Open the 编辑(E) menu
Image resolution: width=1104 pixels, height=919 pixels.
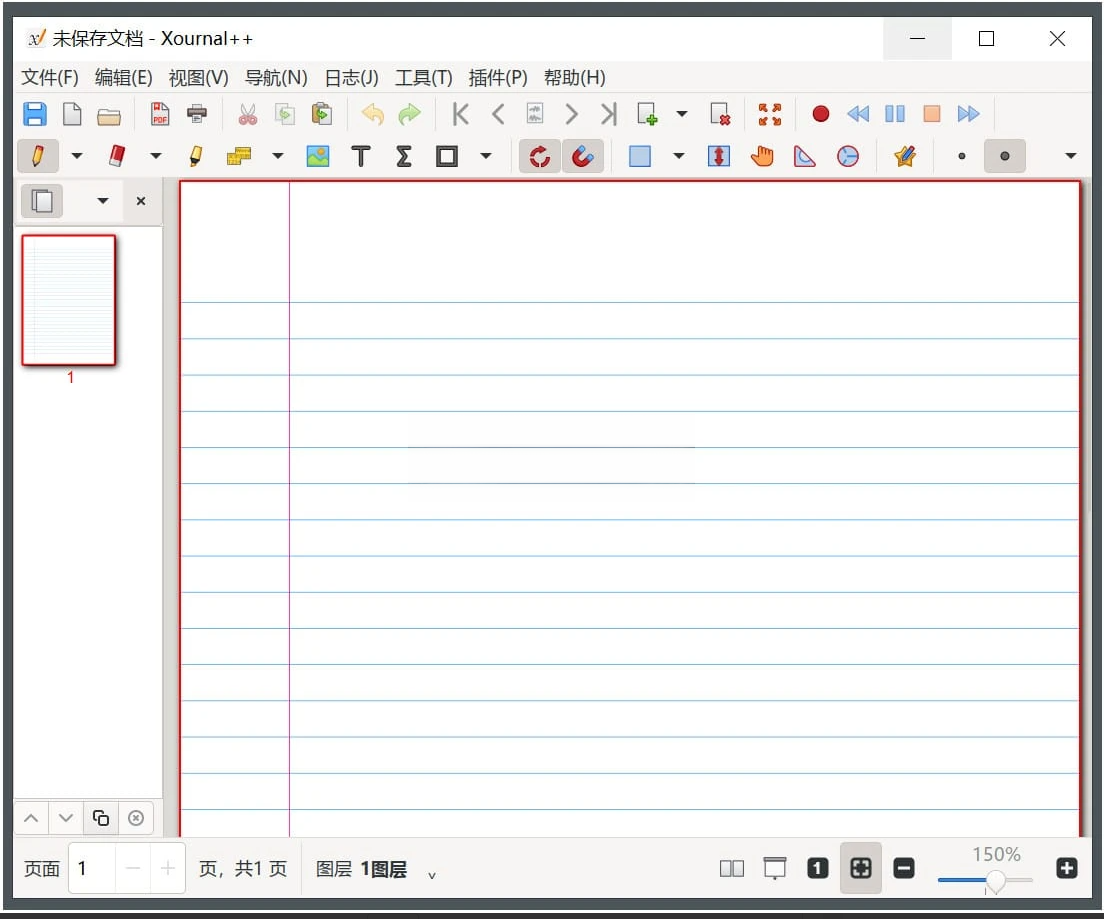123,77
